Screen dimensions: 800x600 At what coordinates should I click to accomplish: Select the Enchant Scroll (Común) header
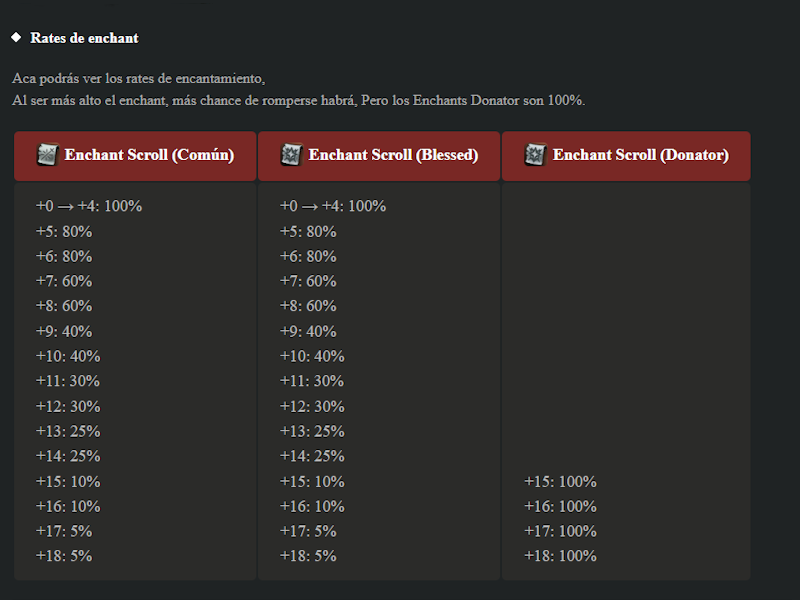click(135, 156)
